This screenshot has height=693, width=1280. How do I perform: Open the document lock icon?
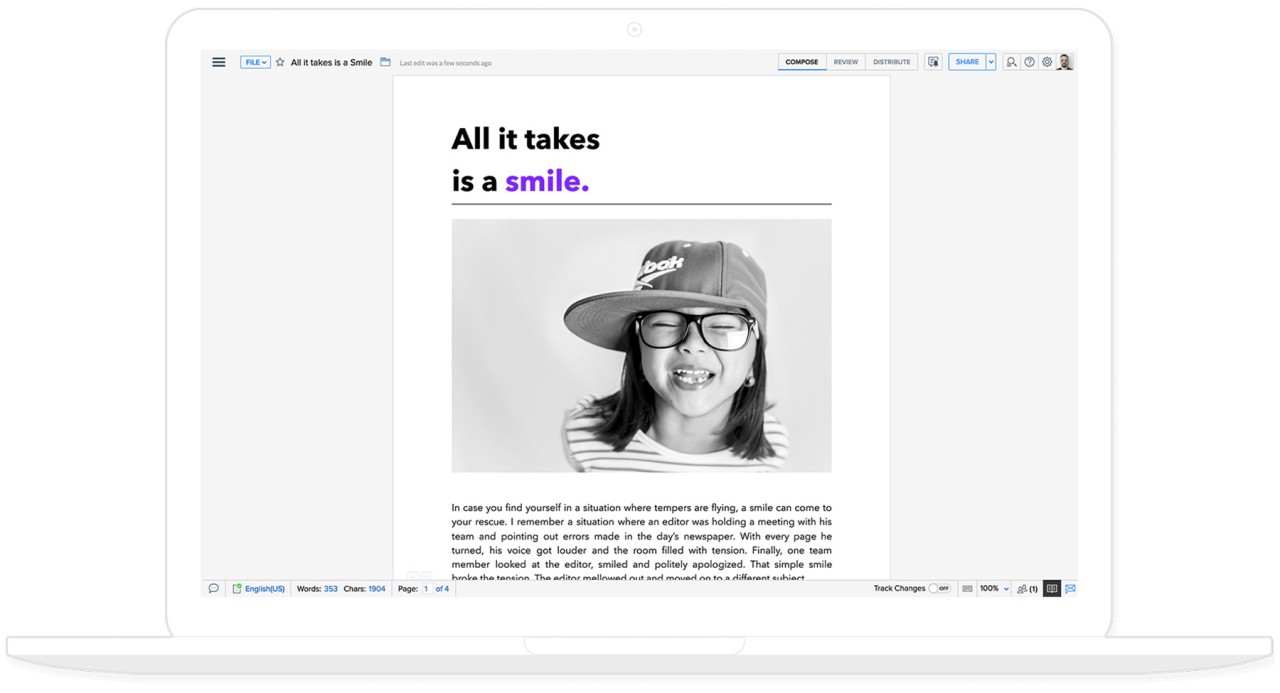pyautogui.click(x=933, y=62)
